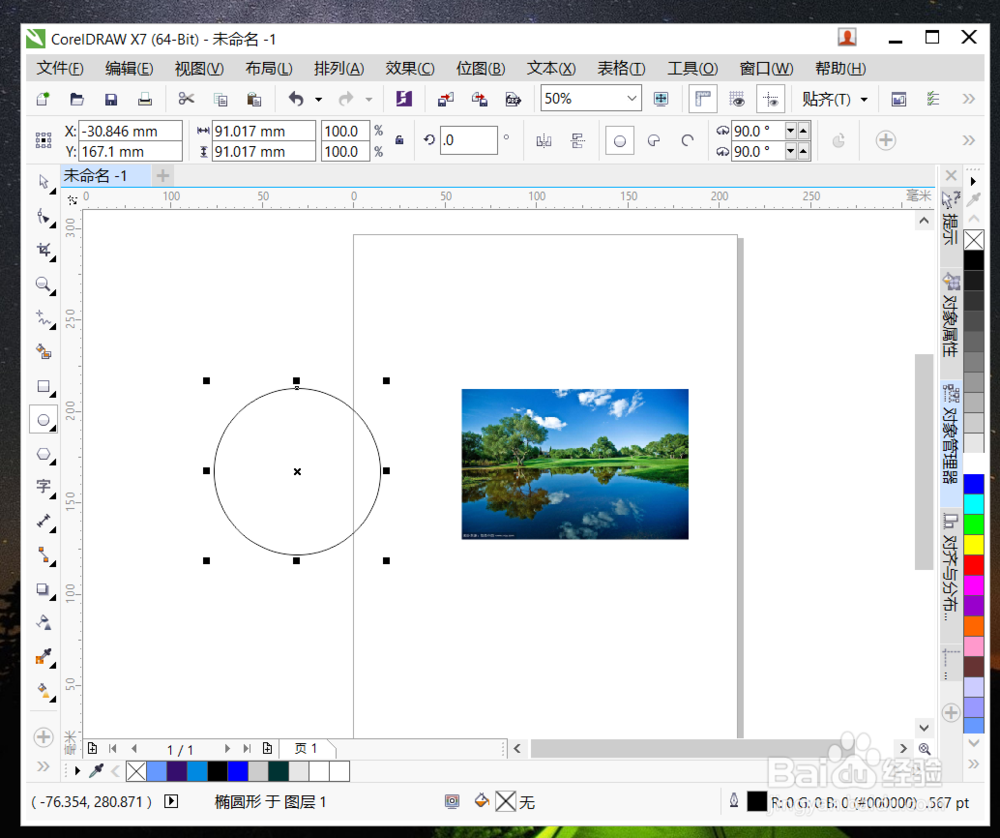Enable pie mode in the property bar
The width and height of the screenshot is (1000, 838).
point(653,140)
